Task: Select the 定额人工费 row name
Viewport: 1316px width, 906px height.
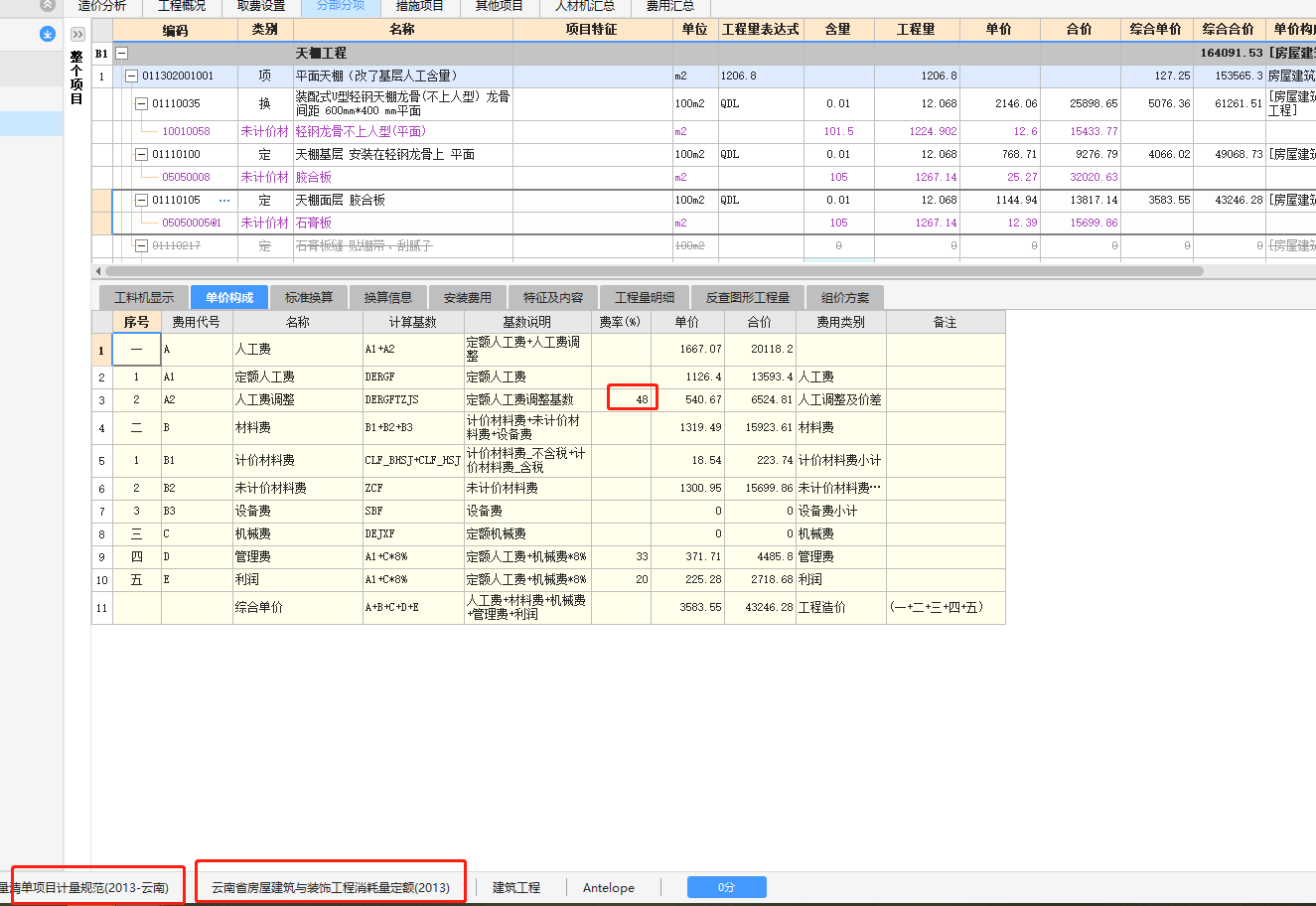Action: pos(298,377)
